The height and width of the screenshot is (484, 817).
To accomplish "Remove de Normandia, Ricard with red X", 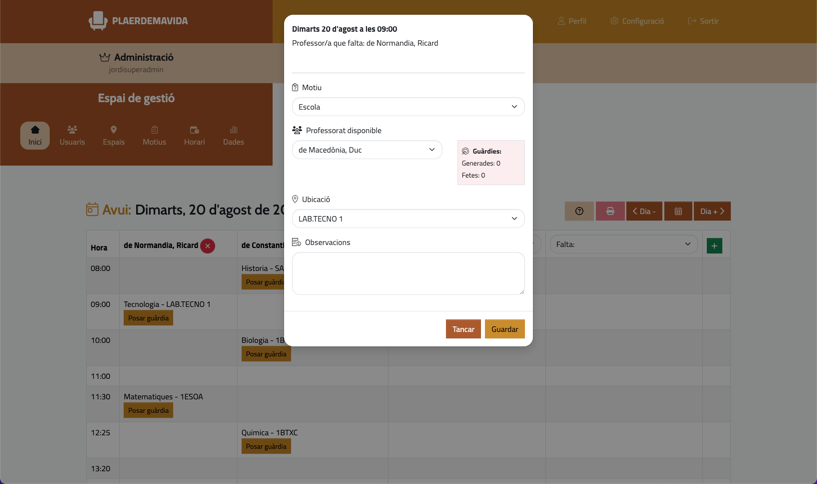I will [x=208, y=246].
